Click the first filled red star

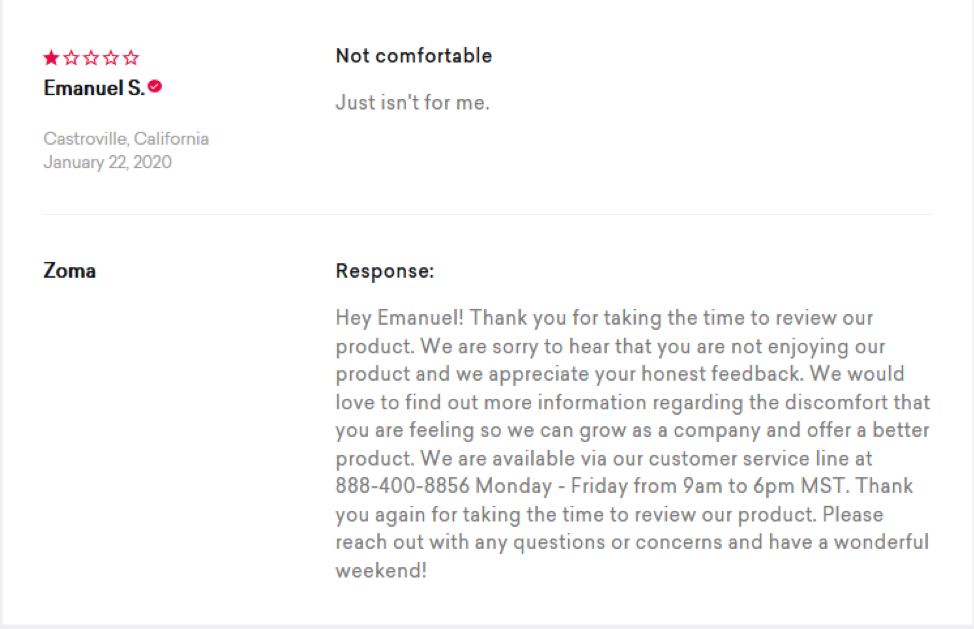[51, 58]
